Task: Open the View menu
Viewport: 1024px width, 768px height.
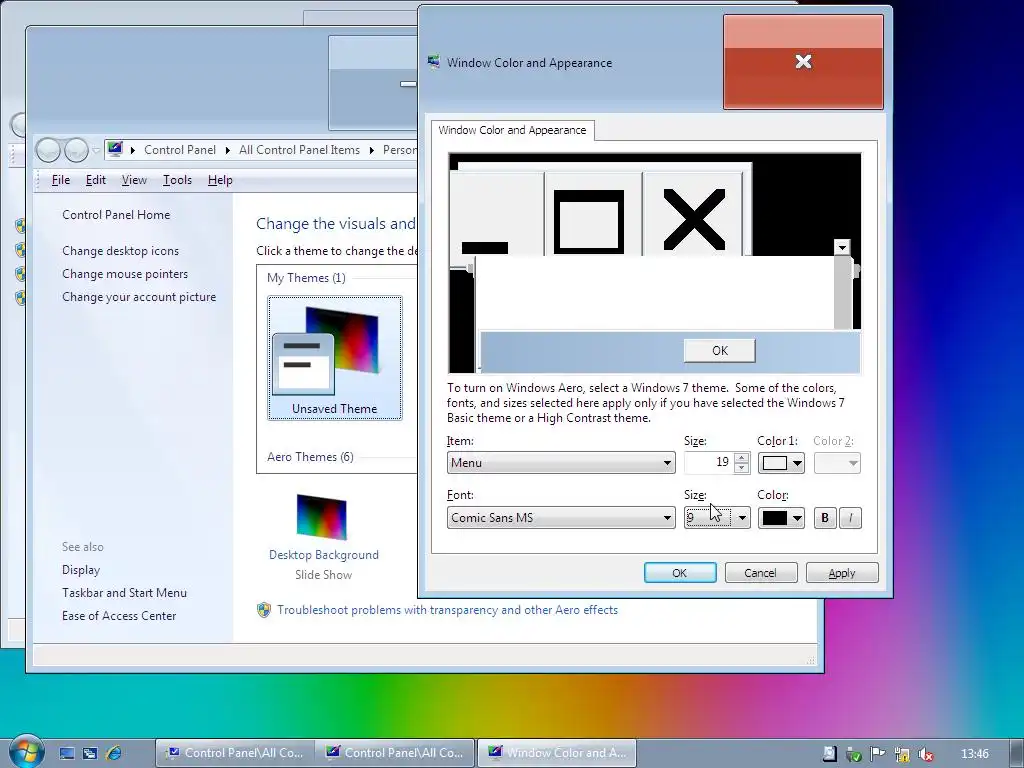Action: coord(134,180)
